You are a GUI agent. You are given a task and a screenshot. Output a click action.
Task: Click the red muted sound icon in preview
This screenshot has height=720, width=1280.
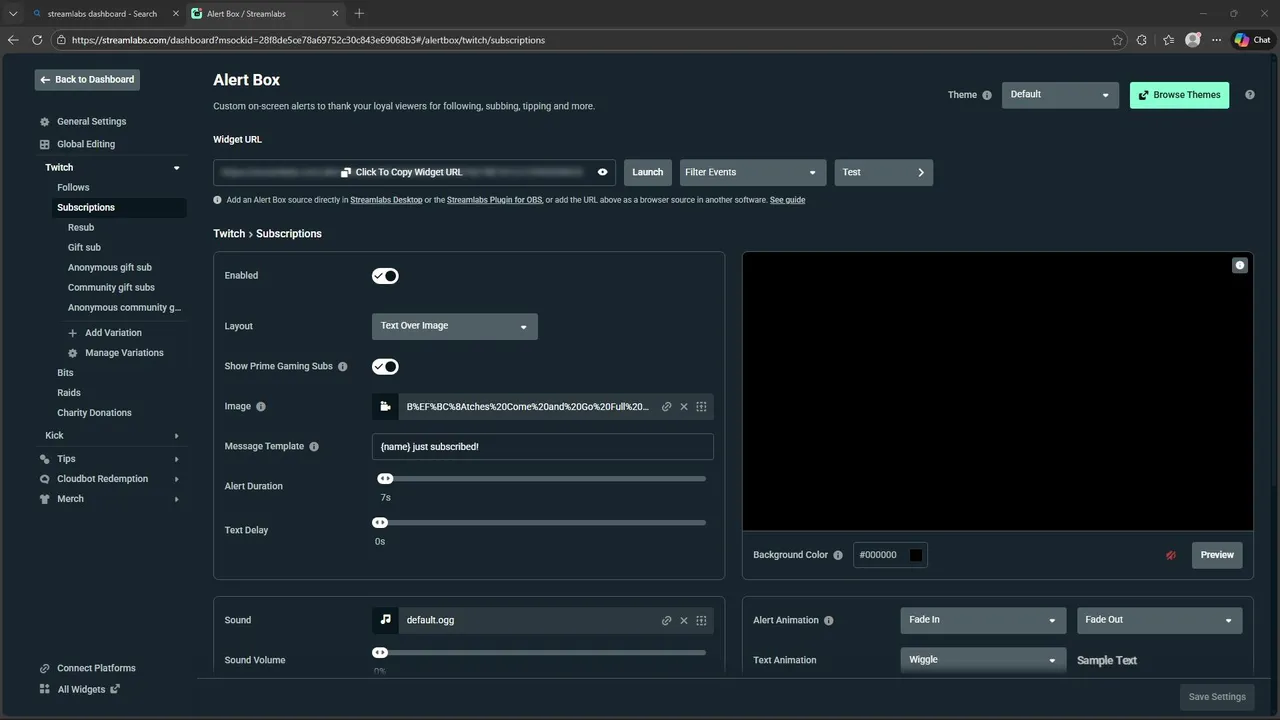tap(1171, 555)
